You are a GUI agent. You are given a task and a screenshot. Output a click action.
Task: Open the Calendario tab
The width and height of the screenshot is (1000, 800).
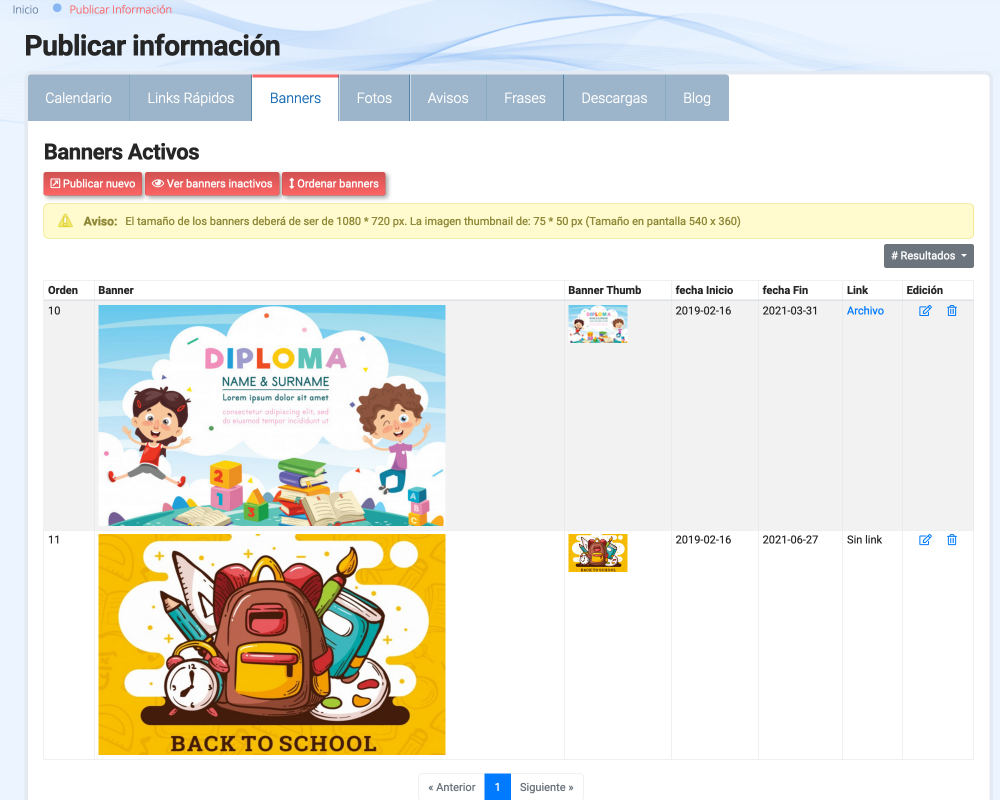78,98
